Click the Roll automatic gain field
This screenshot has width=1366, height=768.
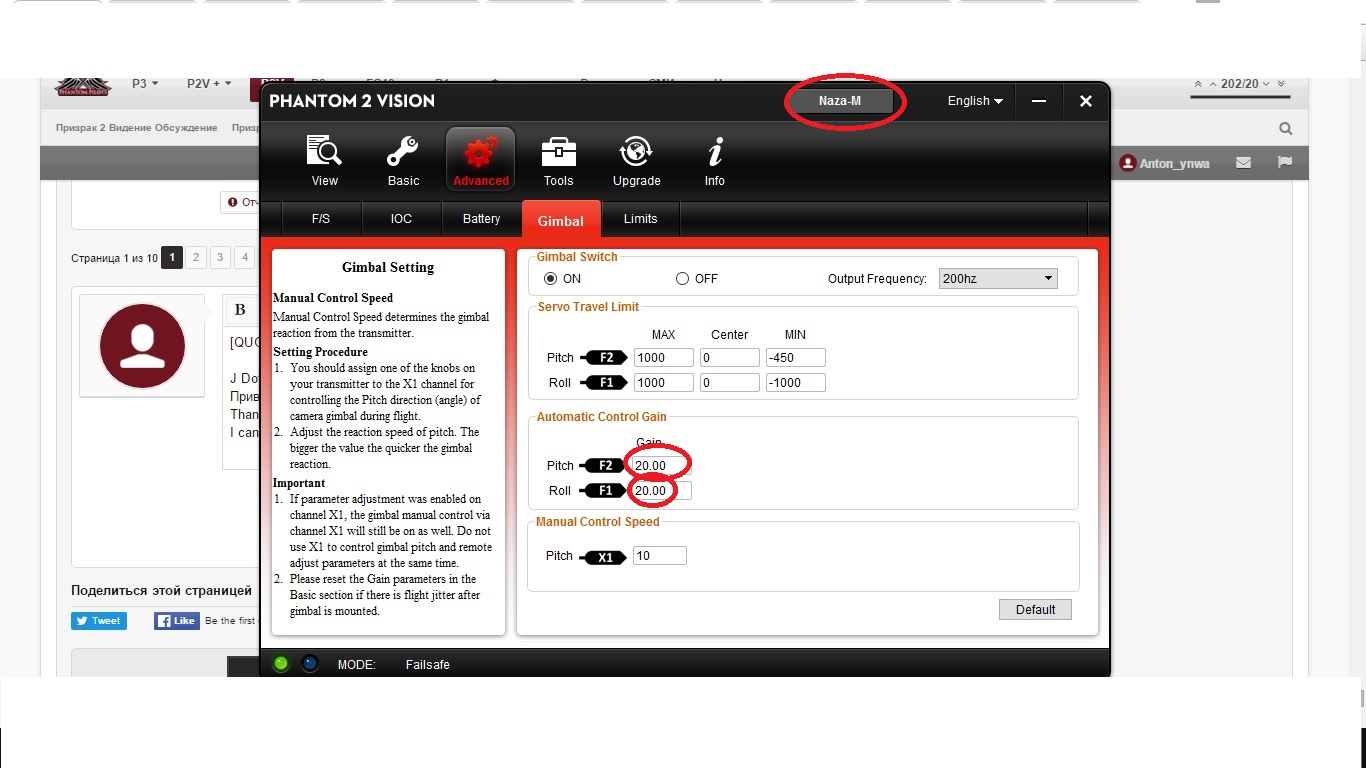(x=662, y=490)
